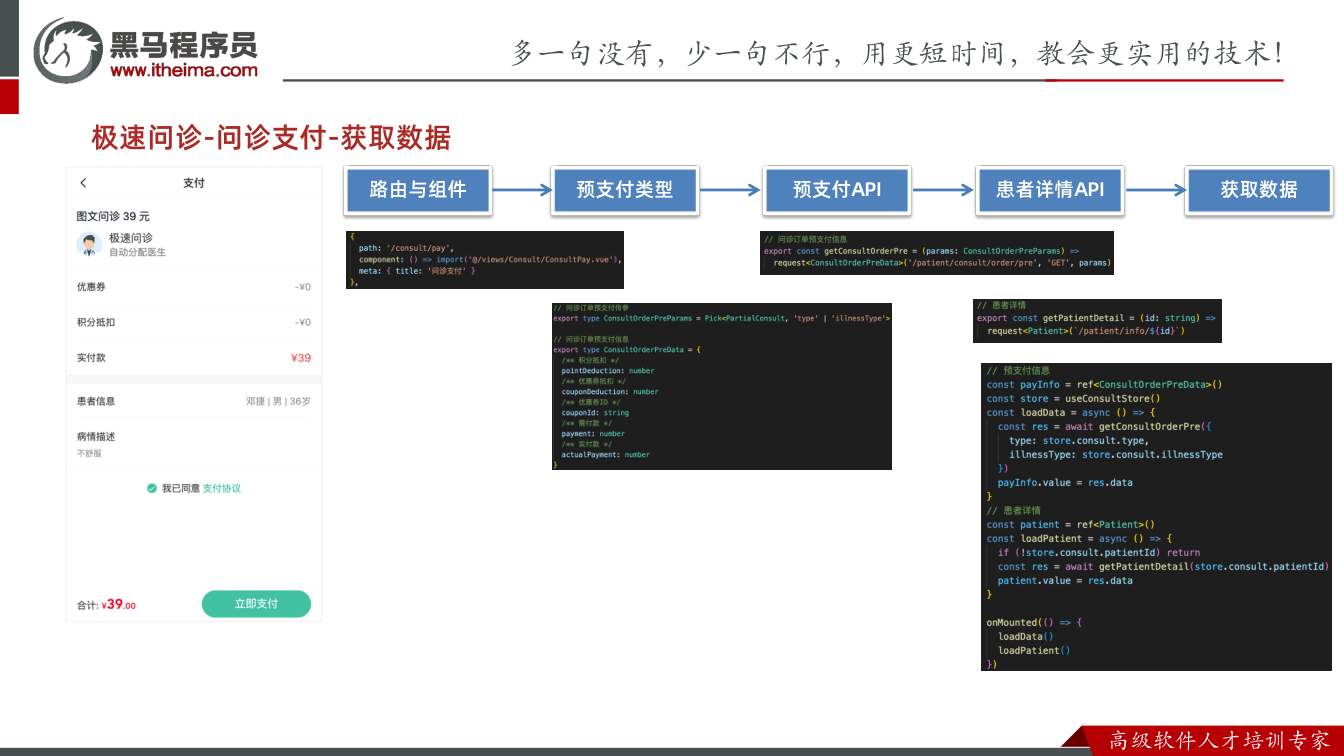Viewport: 1344px width, 756px height.
Task: Toggle the 我已同意 agreement checkbox
Action: (152, 489)
